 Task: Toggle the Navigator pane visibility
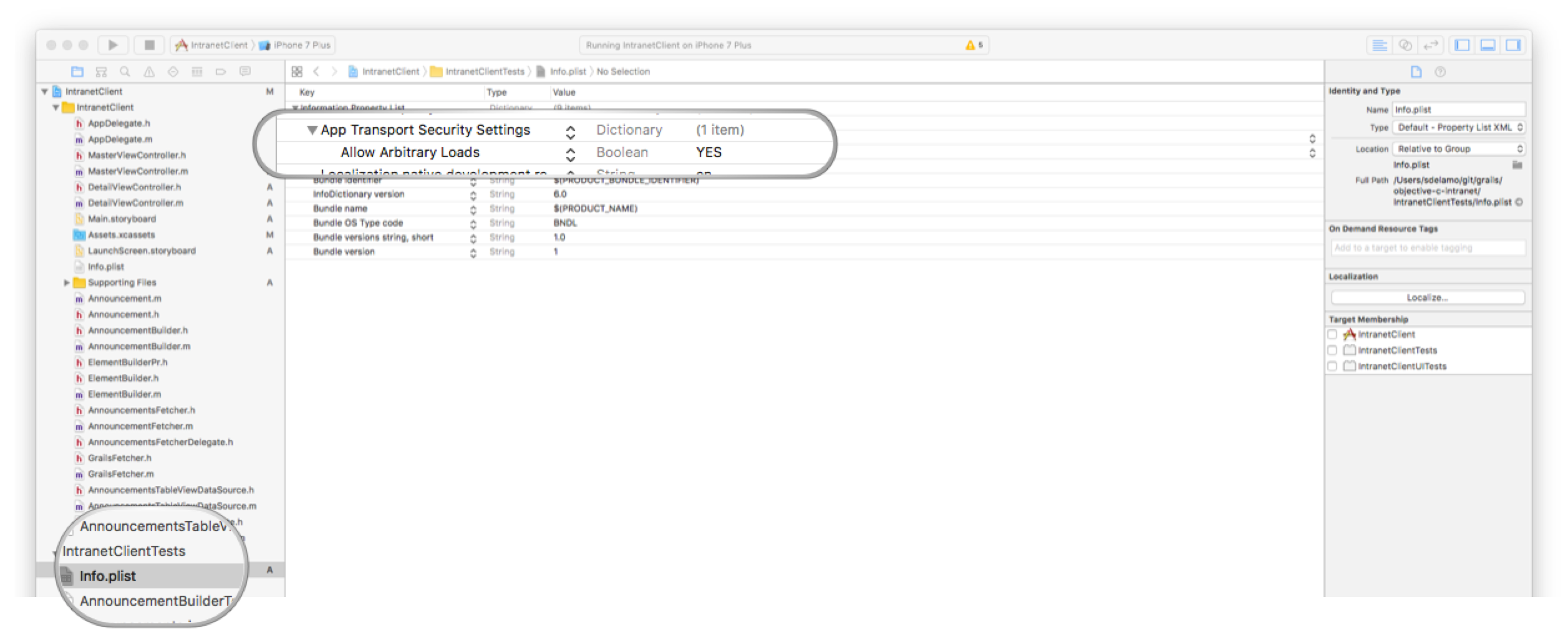pos(1462,45)
